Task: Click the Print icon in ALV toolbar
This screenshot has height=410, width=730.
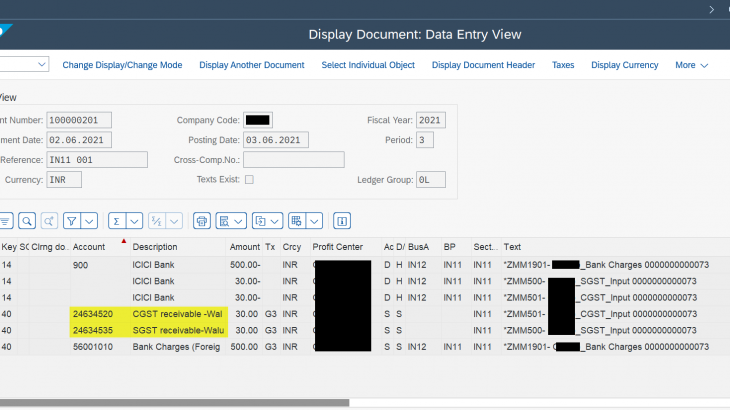Action: (202, 221)
